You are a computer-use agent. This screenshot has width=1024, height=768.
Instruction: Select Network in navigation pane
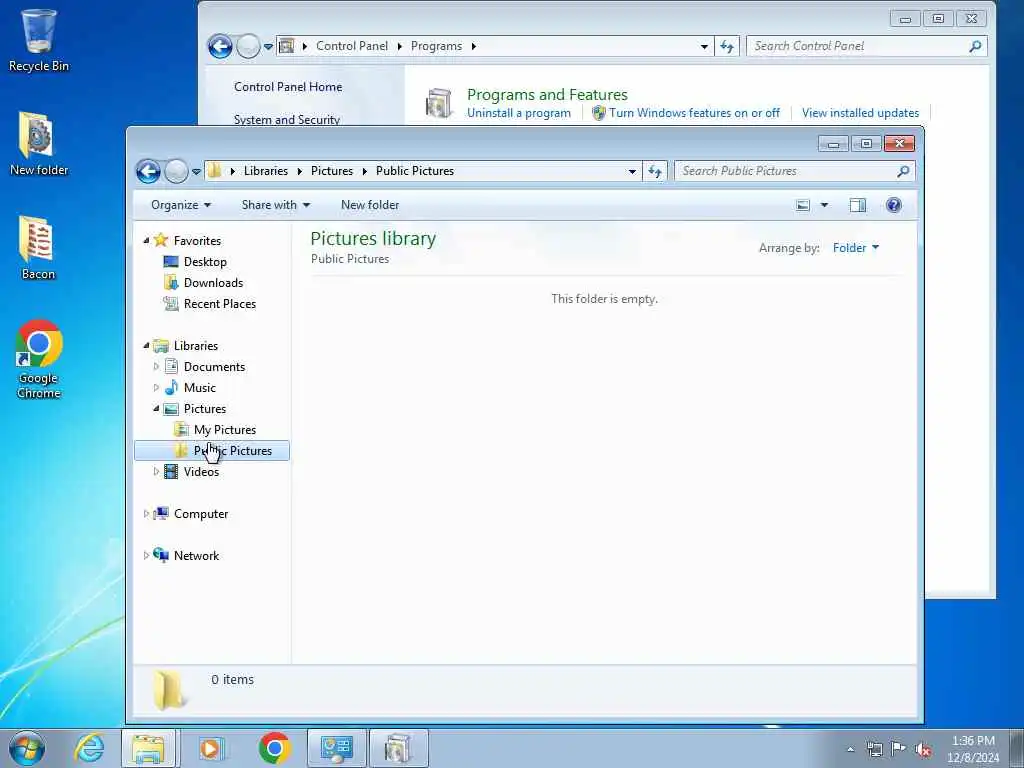(x=196, y=556)
